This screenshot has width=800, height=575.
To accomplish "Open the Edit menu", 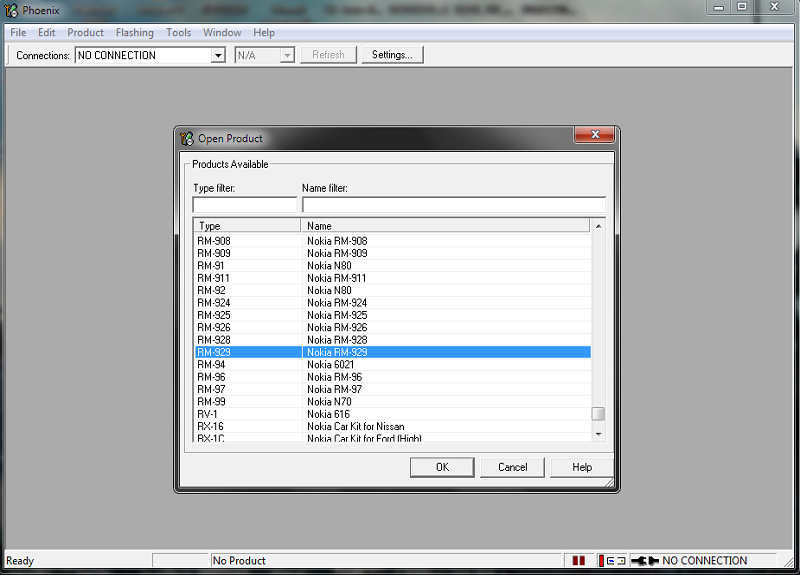I will coord(46,33).
